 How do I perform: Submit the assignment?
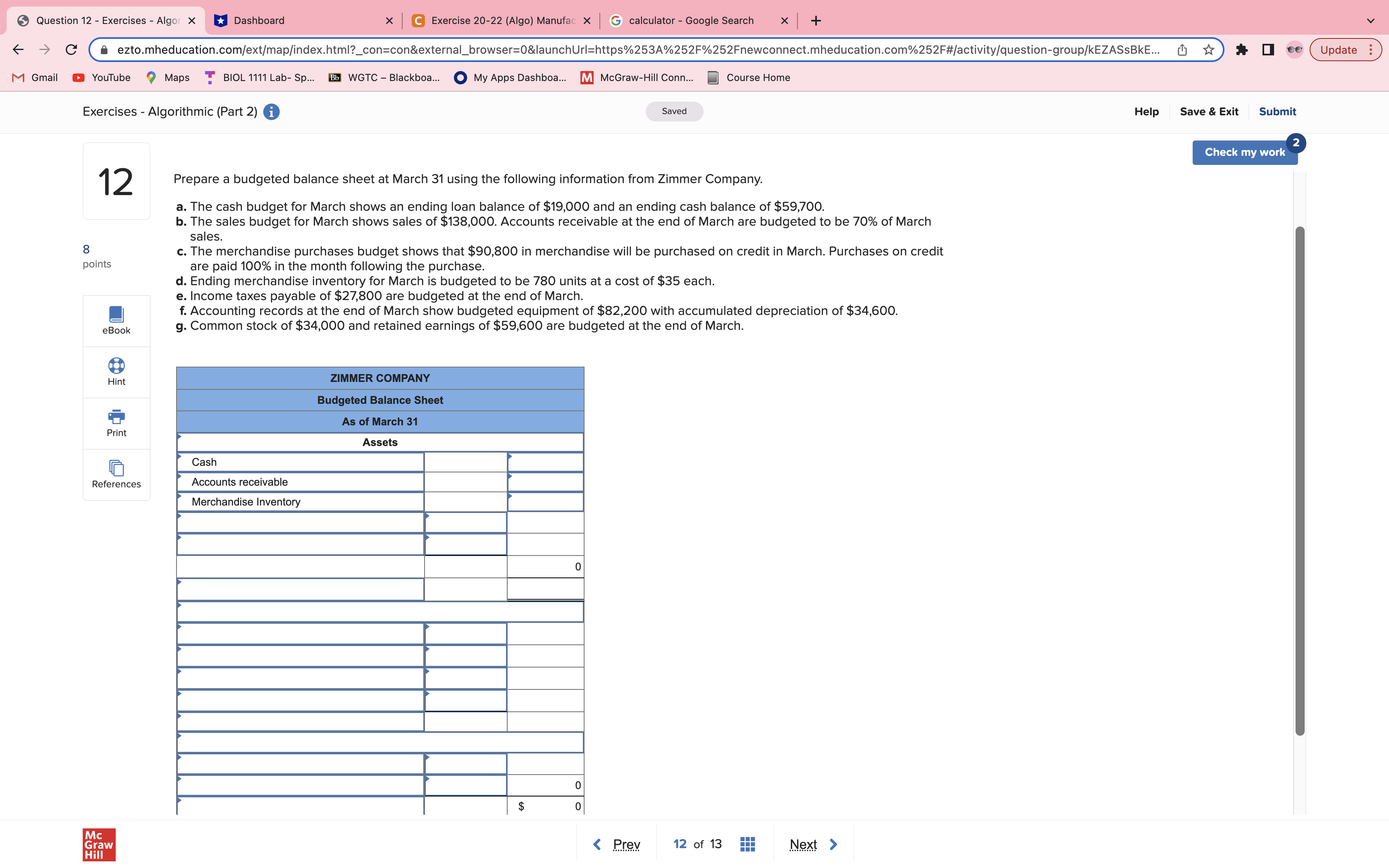pyautogui.click(x=1278, y=111)
